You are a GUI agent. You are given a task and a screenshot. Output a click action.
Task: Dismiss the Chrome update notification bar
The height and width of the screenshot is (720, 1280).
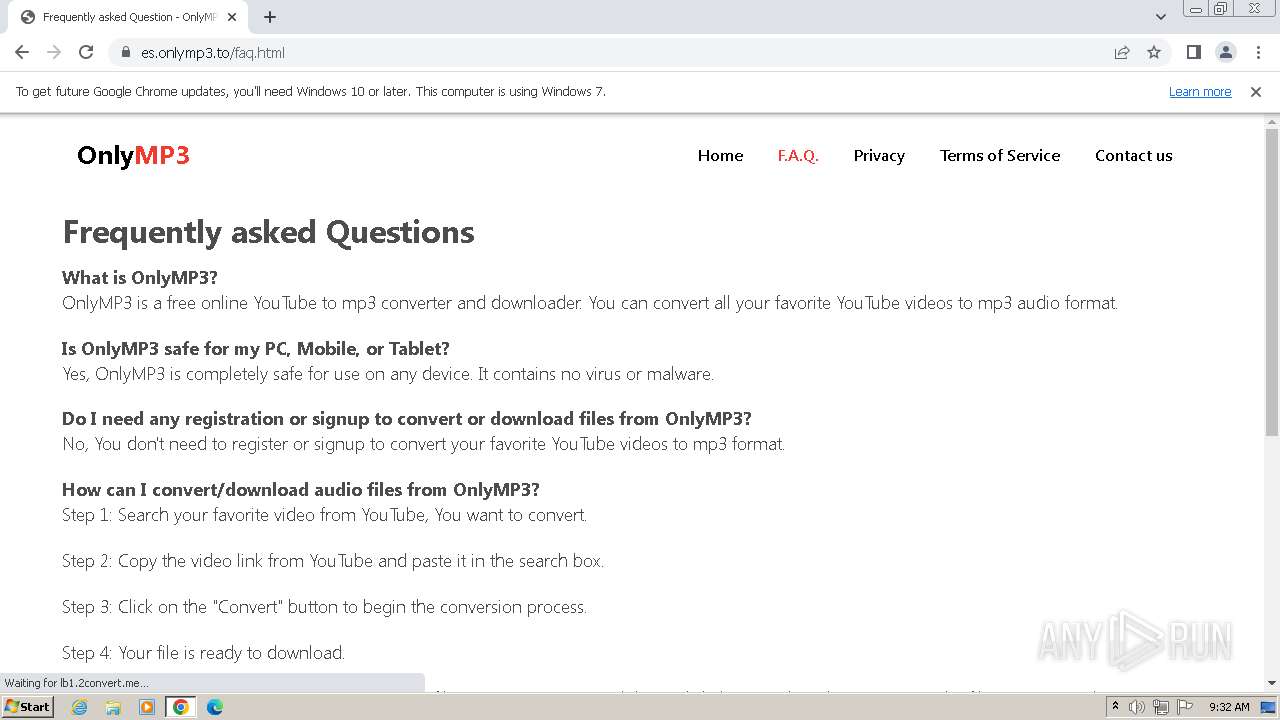[x=1256, y=92]
